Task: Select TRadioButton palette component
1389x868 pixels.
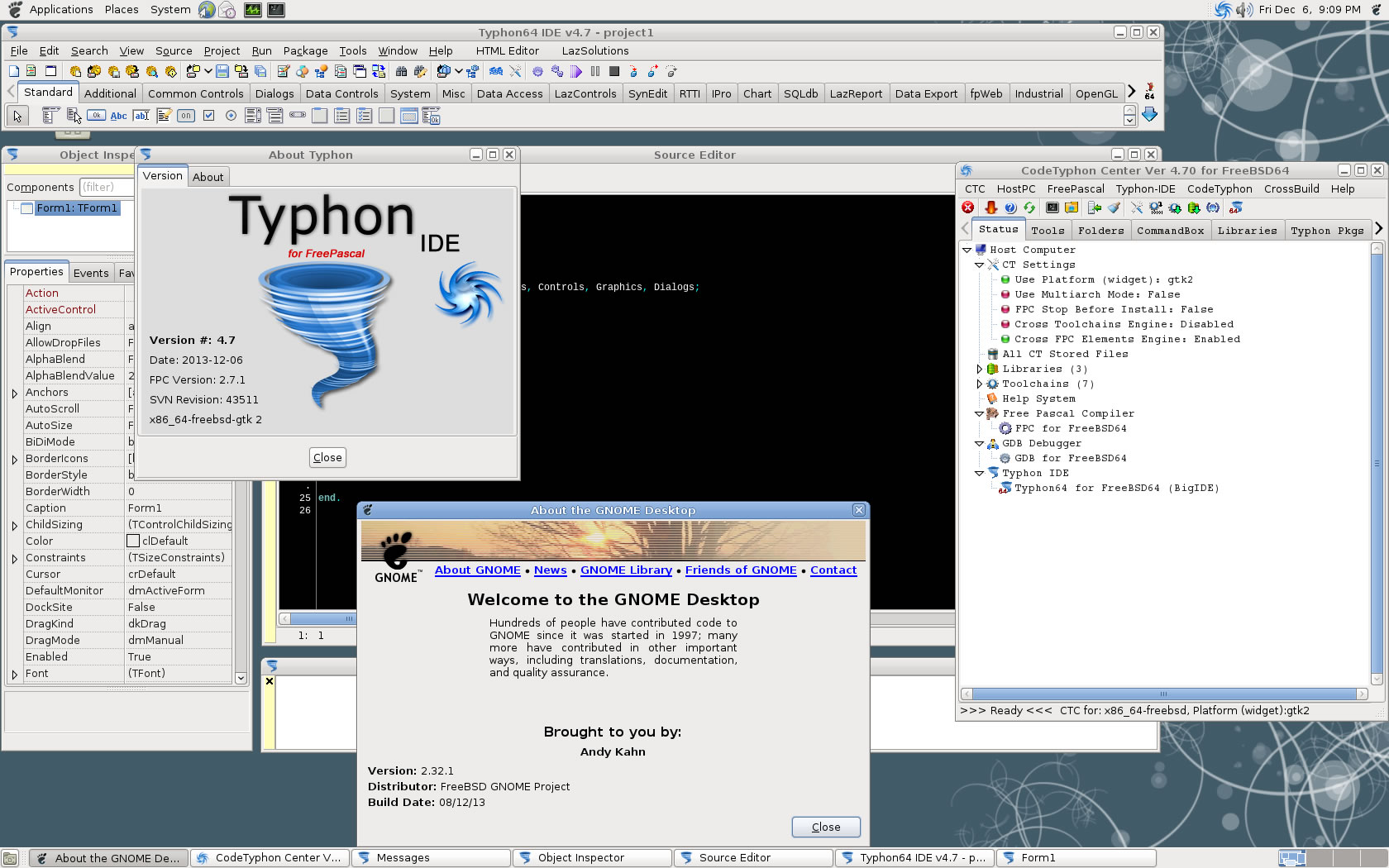Action: (x=231, y=116)
